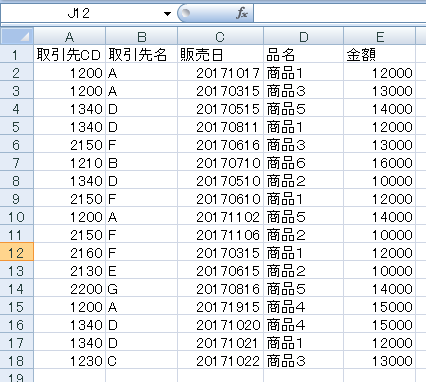Click 商品1 in row 2
Image resolution: width=426 pixels, height=382 pixels.
pyautogui.click(x=303, y=73)
